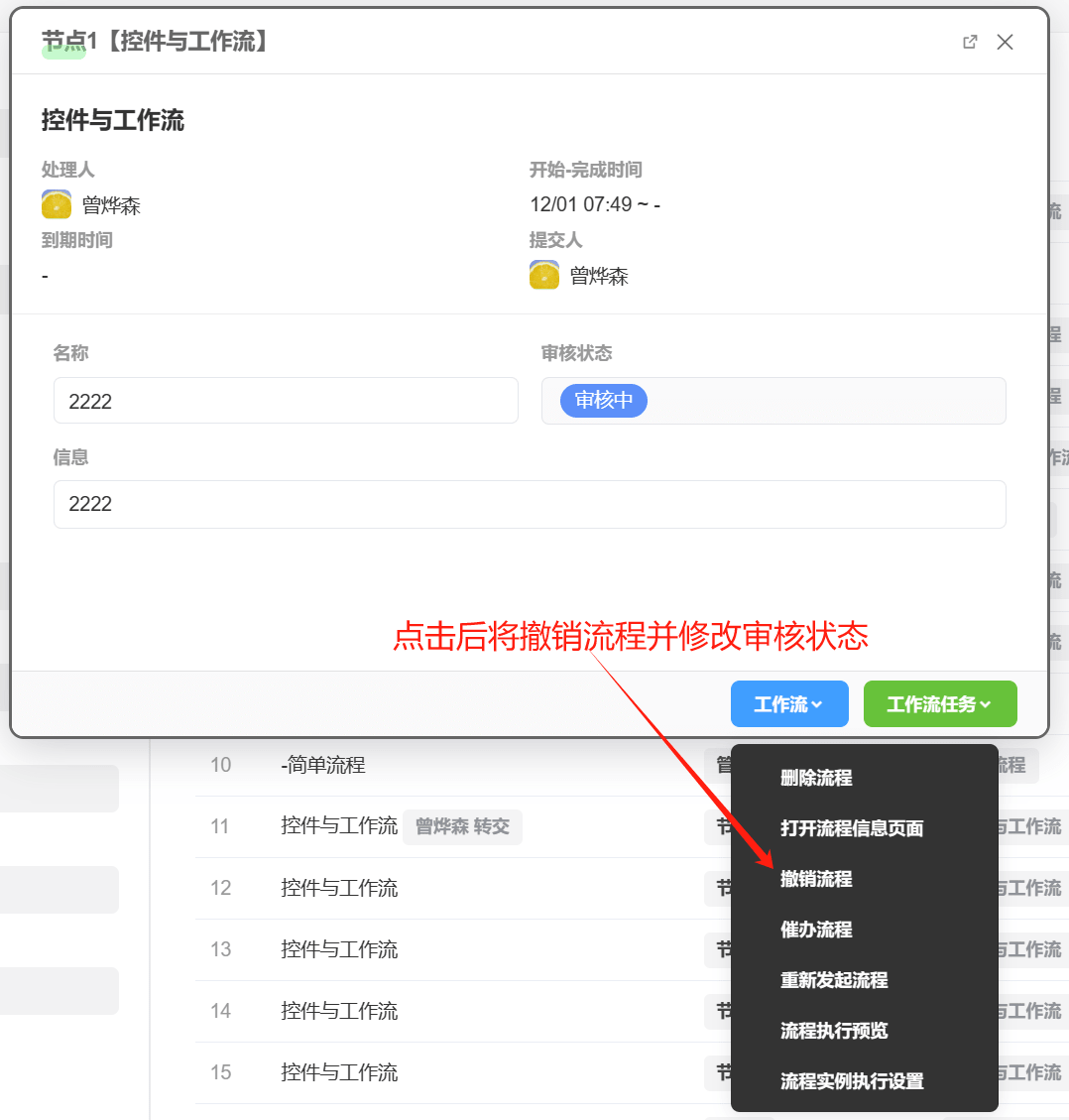Select 撤销流程 in the dropdown menu

click(816, 879)
